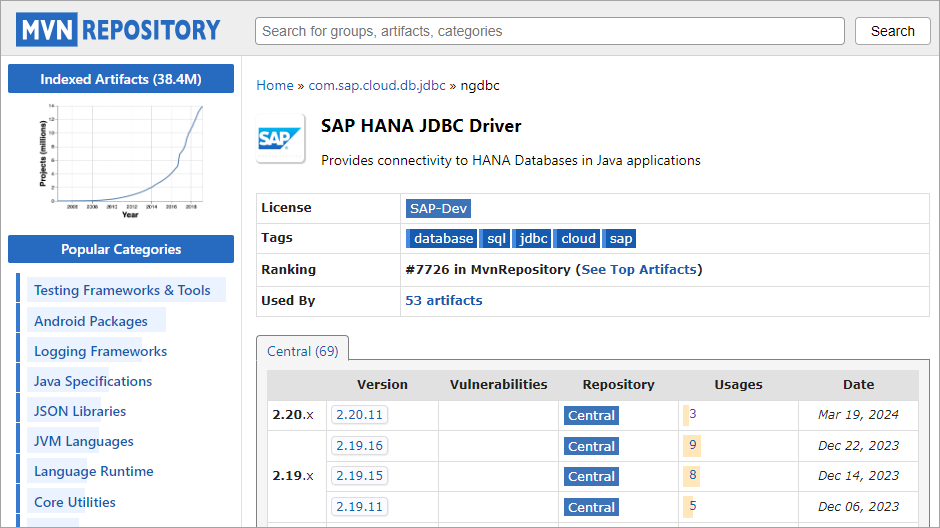Open Language Runtime category
The width and height of the screenshot is (940, 528).
[x=94, y=471]
